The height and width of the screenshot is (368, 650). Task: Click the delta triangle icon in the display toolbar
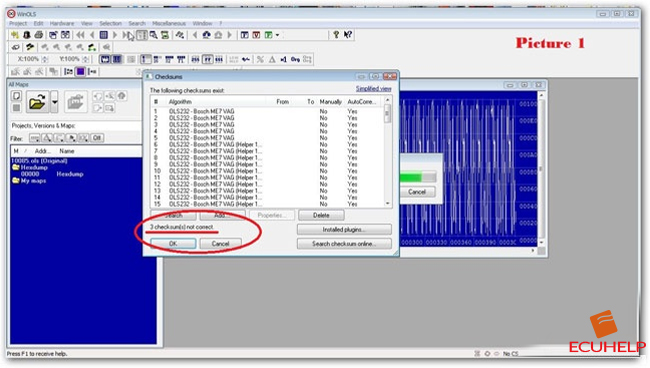pos(272,59)
